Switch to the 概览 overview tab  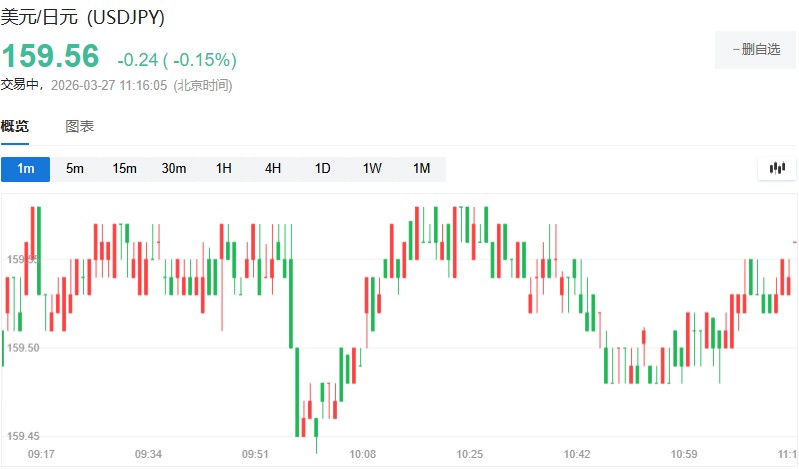coord(15,126)
